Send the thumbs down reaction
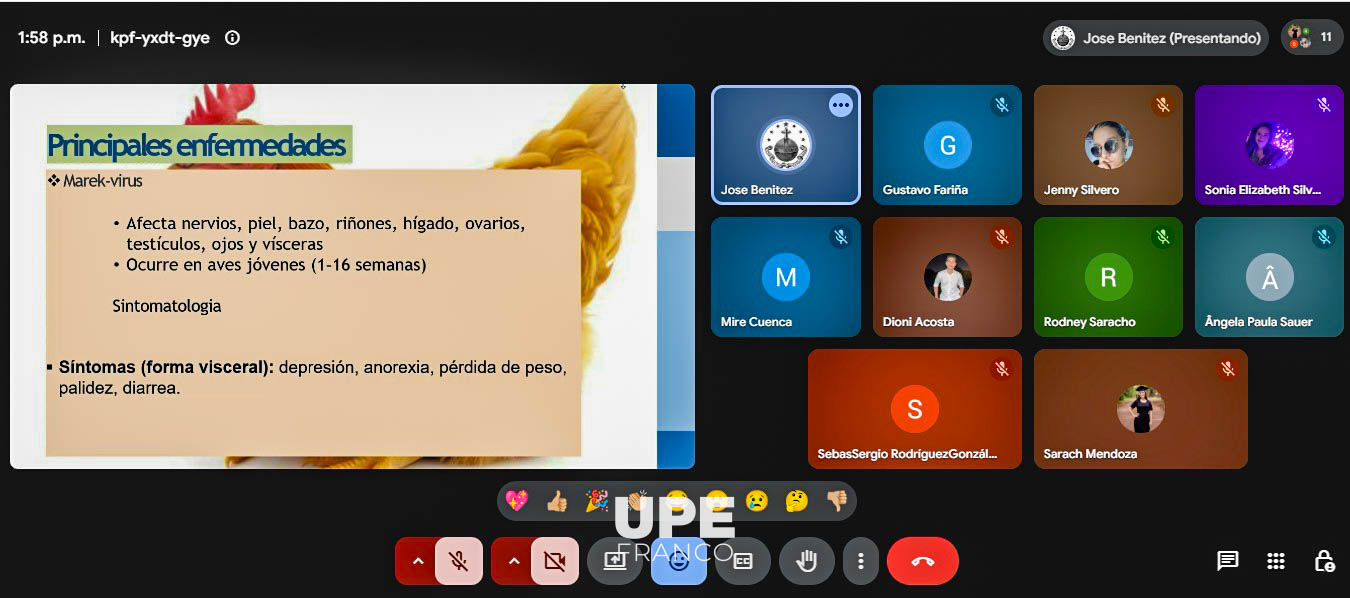 pos(836,501)
